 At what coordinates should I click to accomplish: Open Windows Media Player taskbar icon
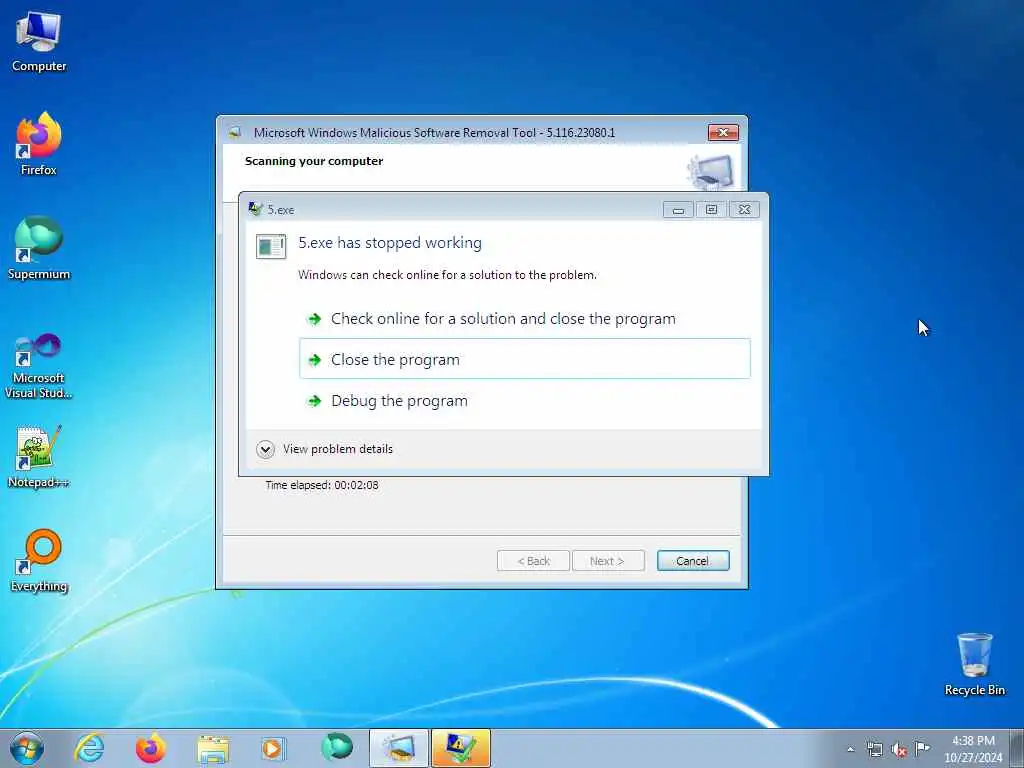273,748
